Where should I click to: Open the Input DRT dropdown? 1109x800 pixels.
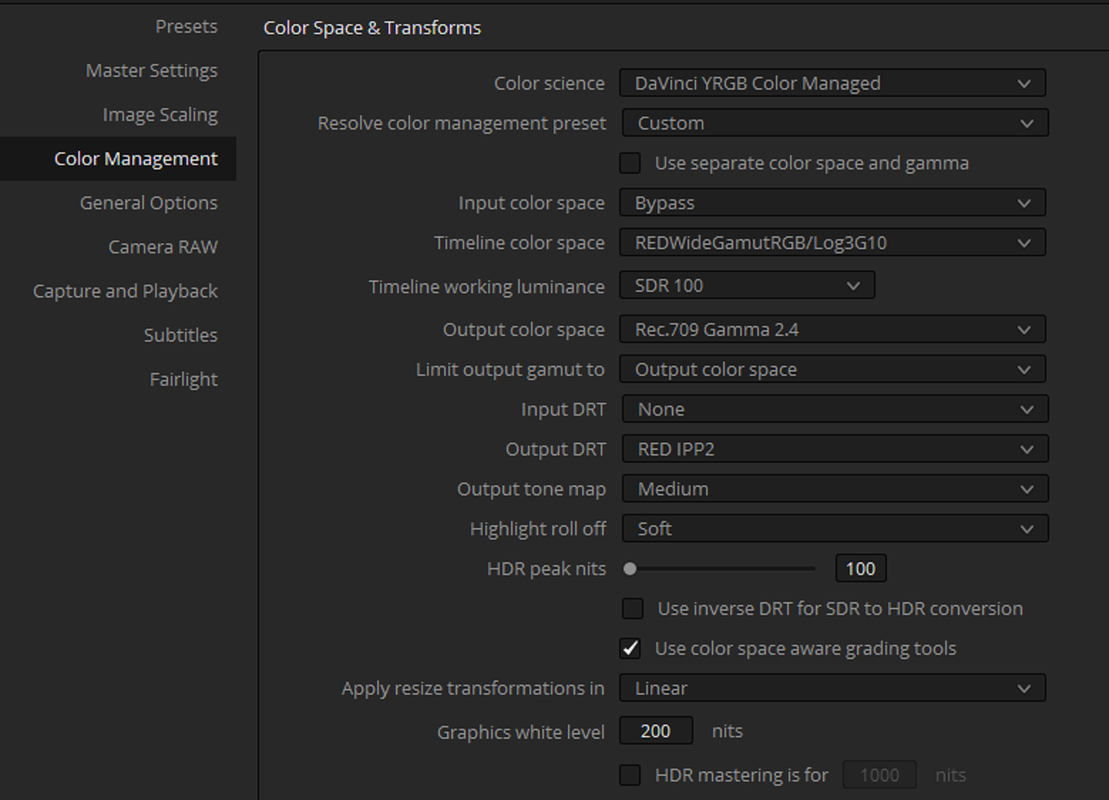click(835, 410)
